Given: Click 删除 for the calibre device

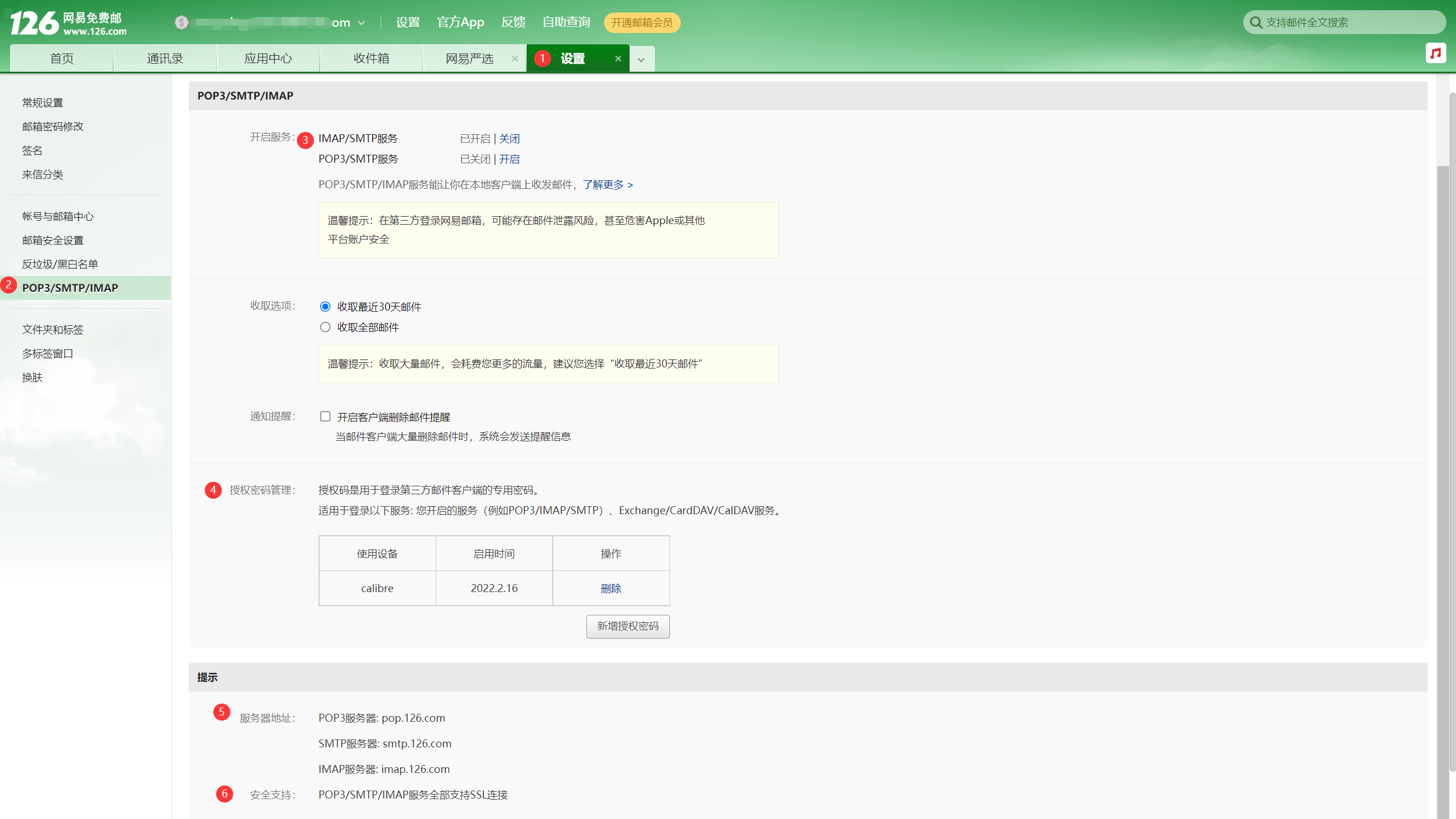Looking at the screenshot, I should 611,589.
